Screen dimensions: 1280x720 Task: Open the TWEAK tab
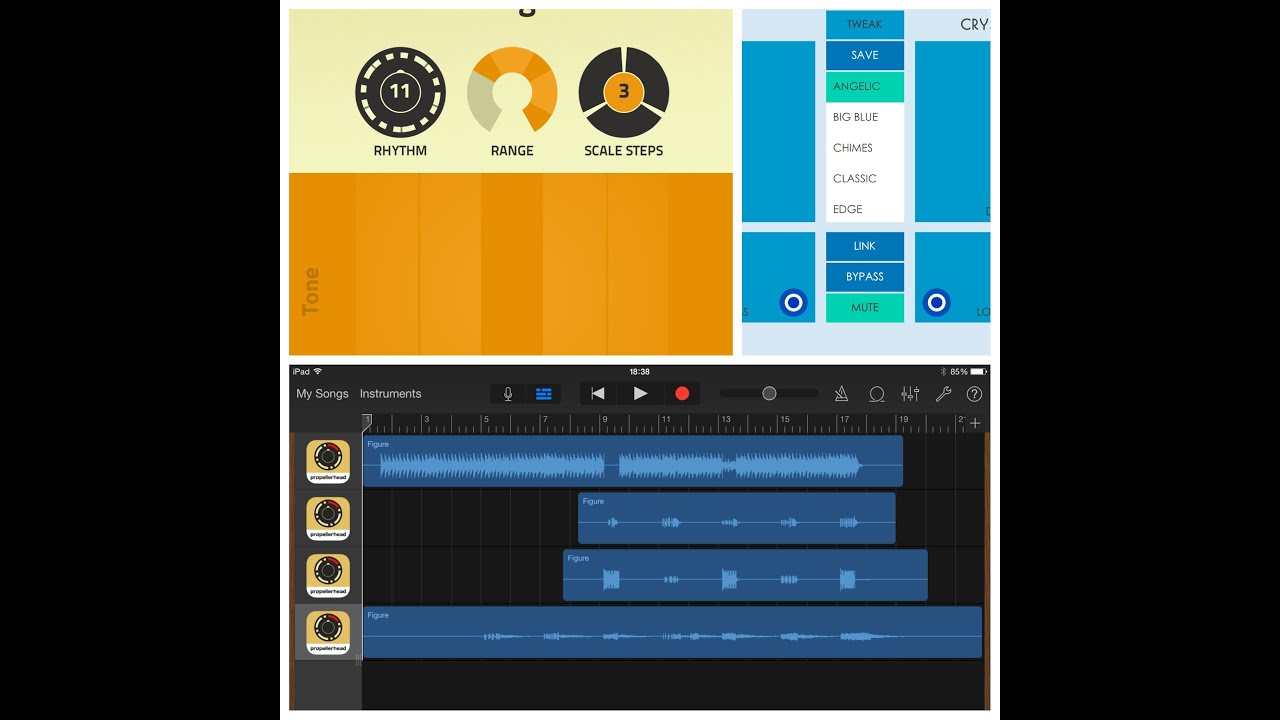pos(865,24)
